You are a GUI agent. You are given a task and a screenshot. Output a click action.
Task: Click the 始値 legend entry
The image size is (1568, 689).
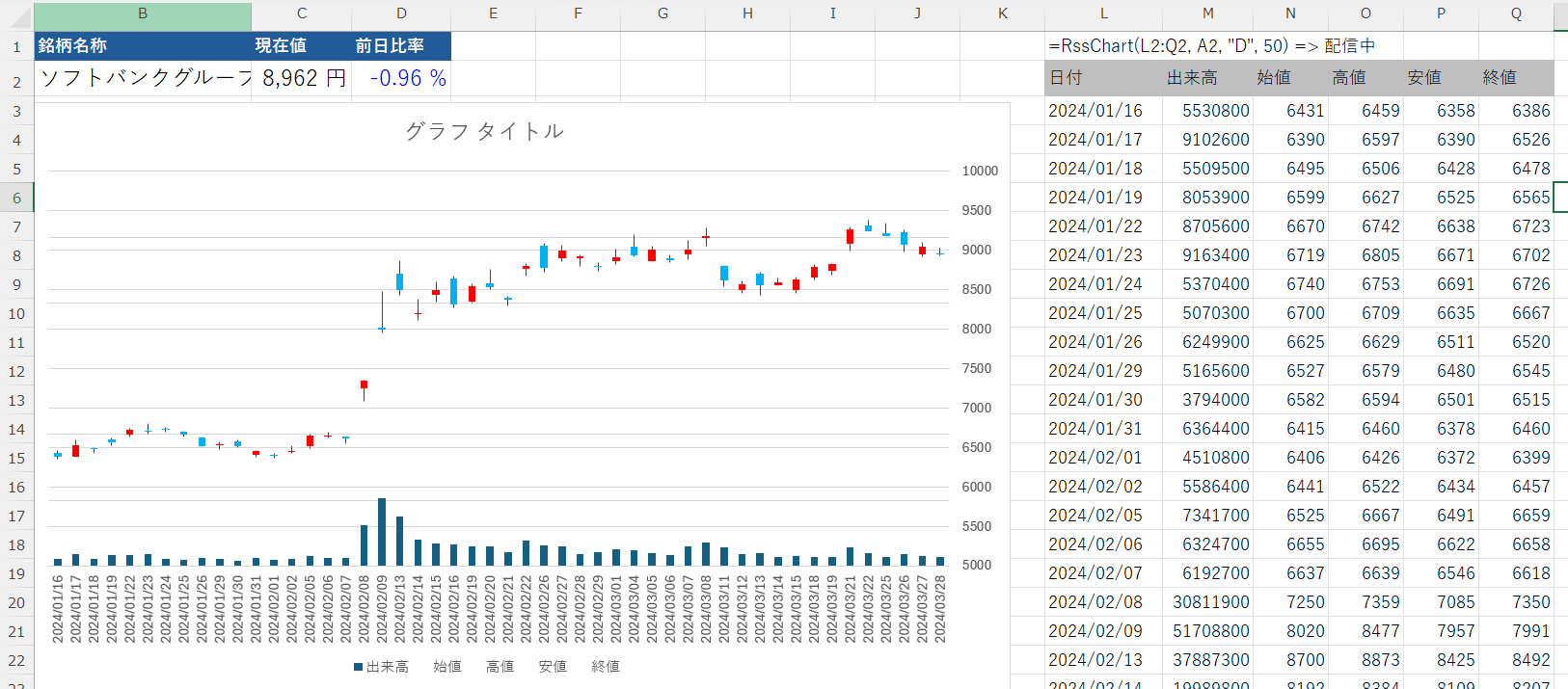coord(446,667)
